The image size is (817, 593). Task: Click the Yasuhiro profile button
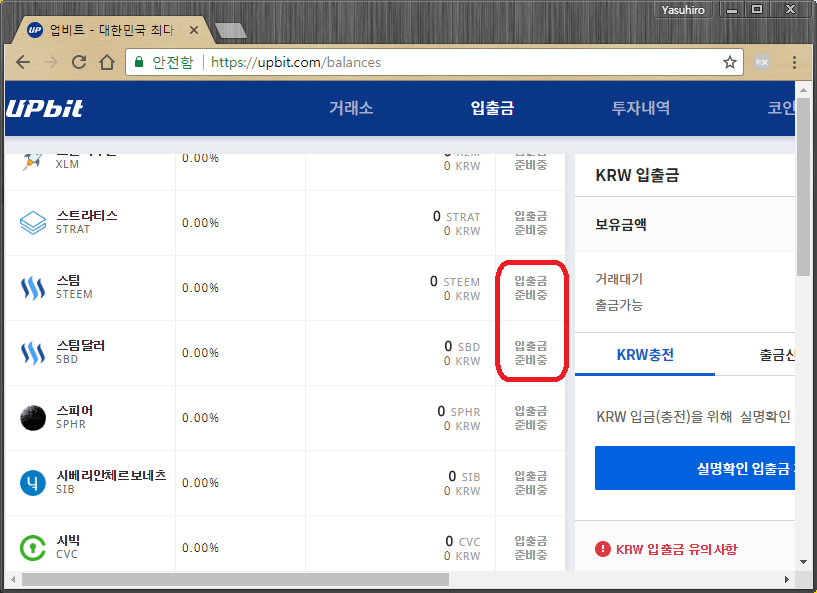tap(683, 9)
